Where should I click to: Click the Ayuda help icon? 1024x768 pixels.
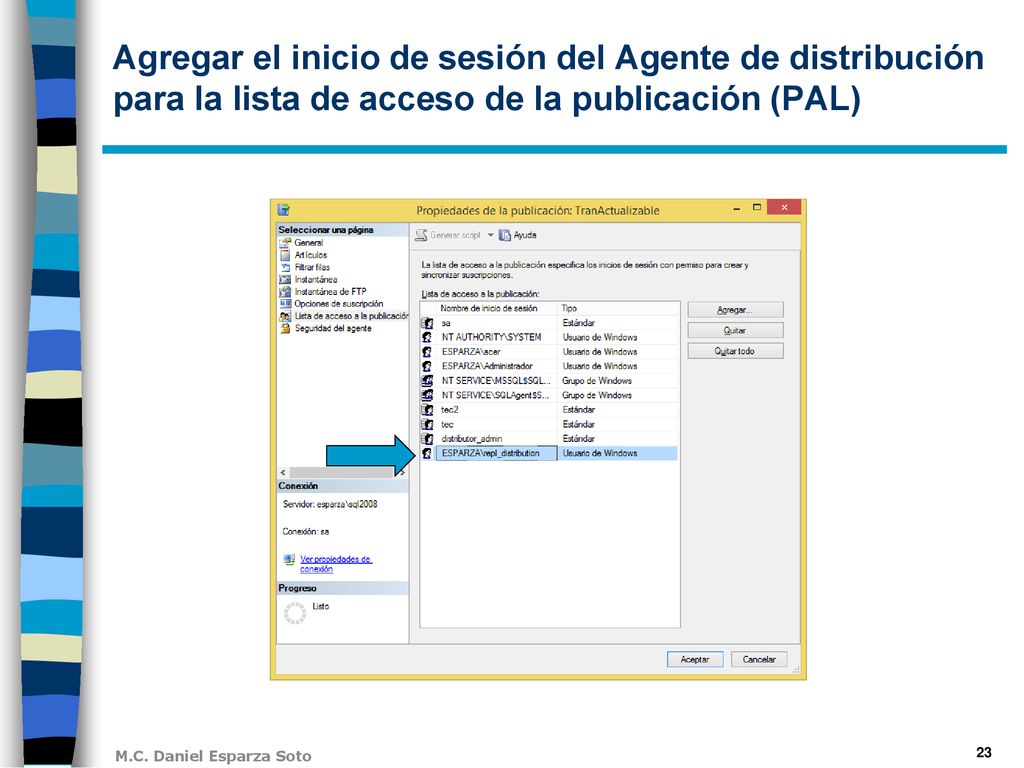505,235
